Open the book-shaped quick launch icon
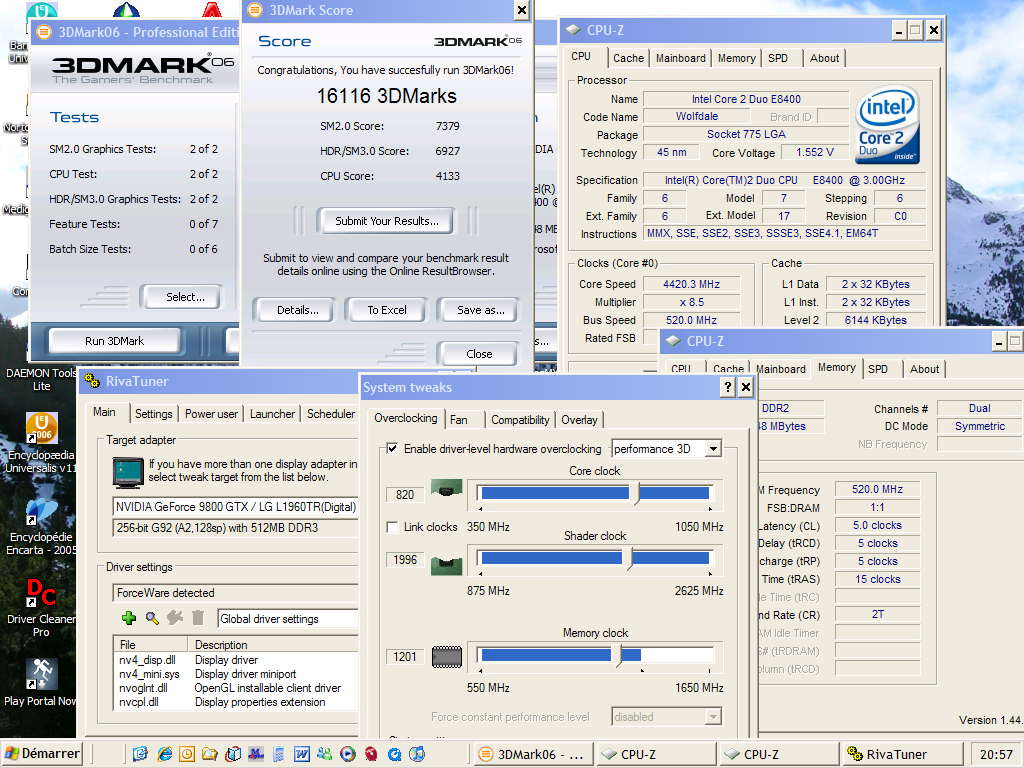1024x768 pixels. coord(233,754)
